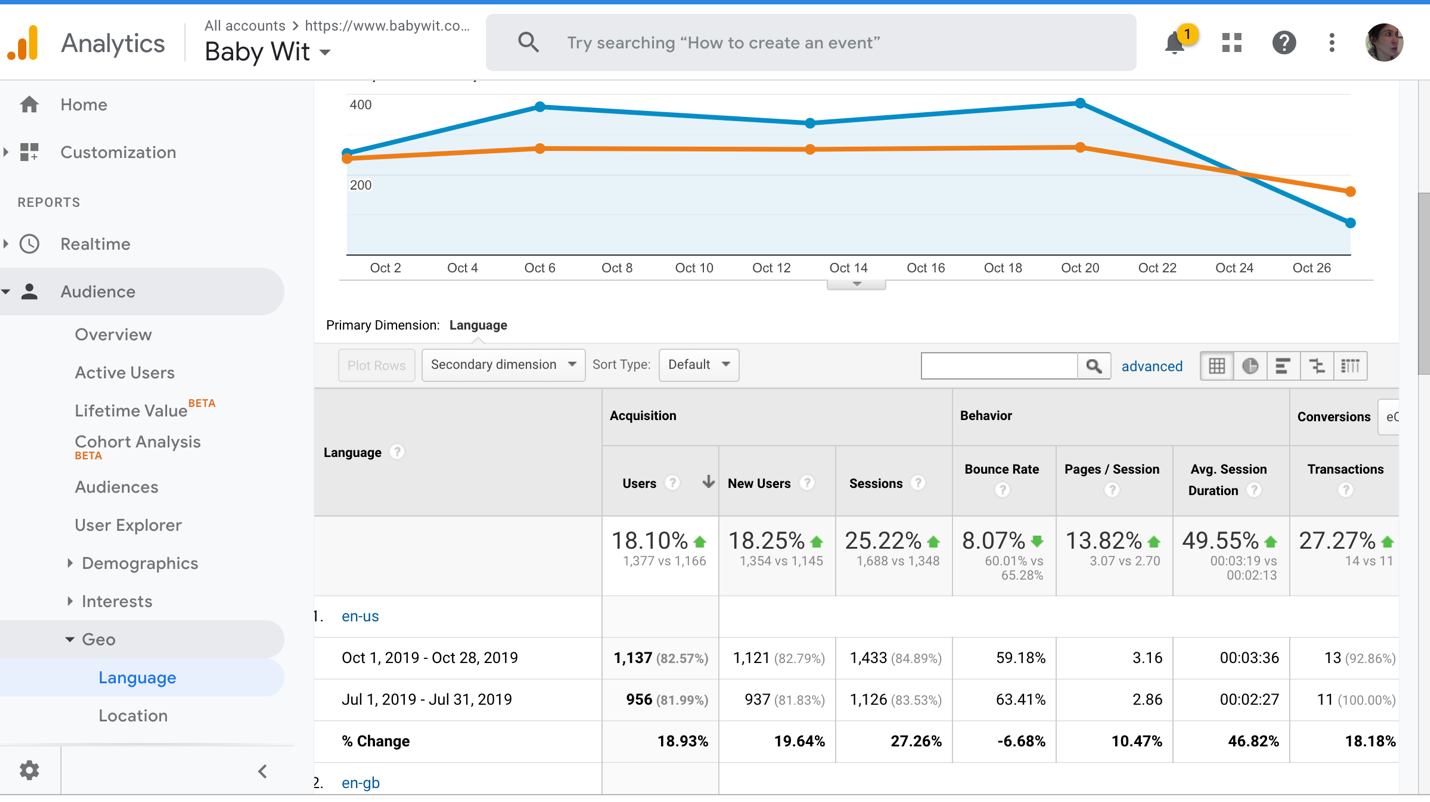Click the Plot Rows button
1430x802 pixels.
(376, 365)
